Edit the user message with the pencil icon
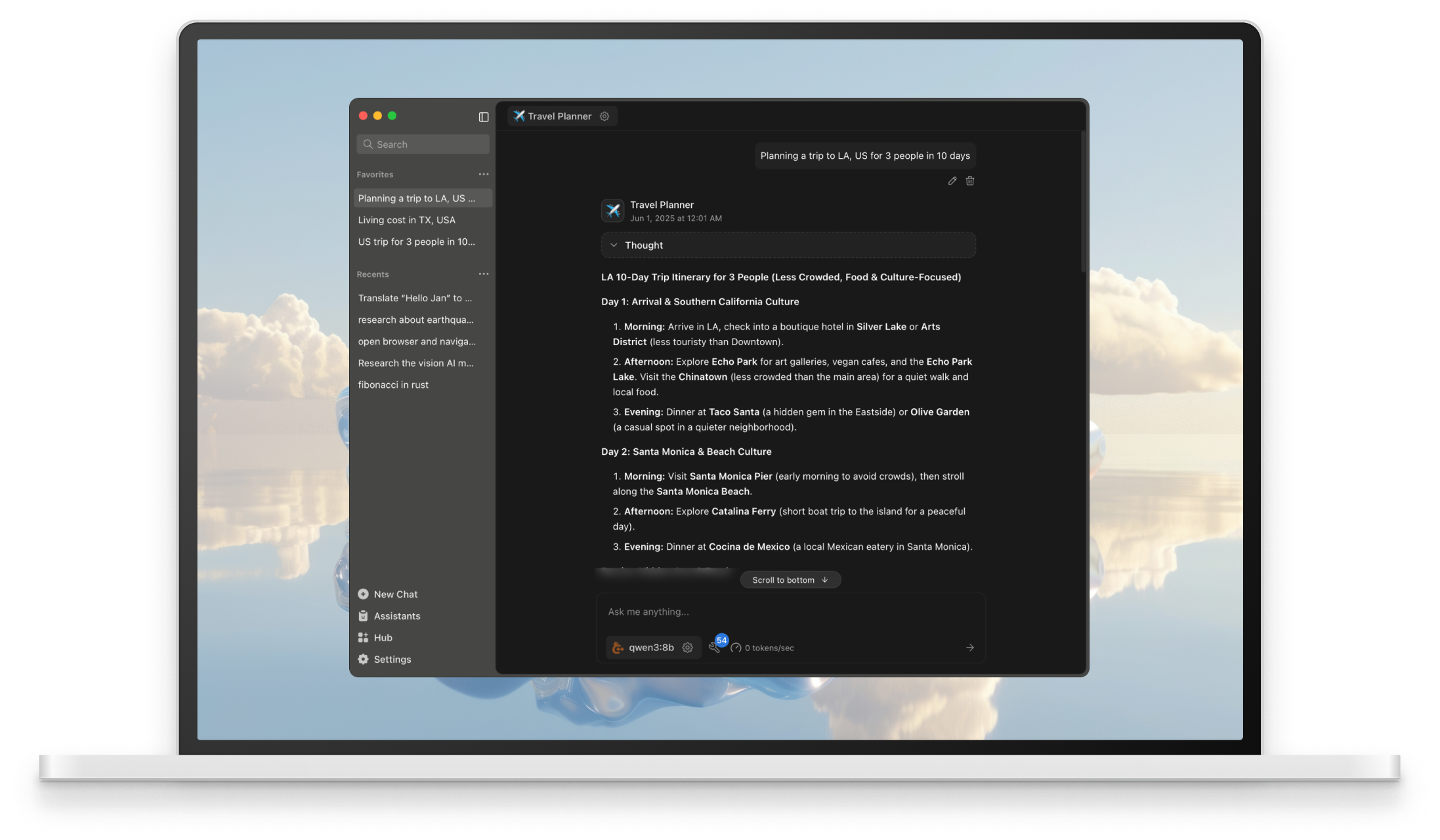The height and width of the screenshot is (840, 1440). point(952,181)
